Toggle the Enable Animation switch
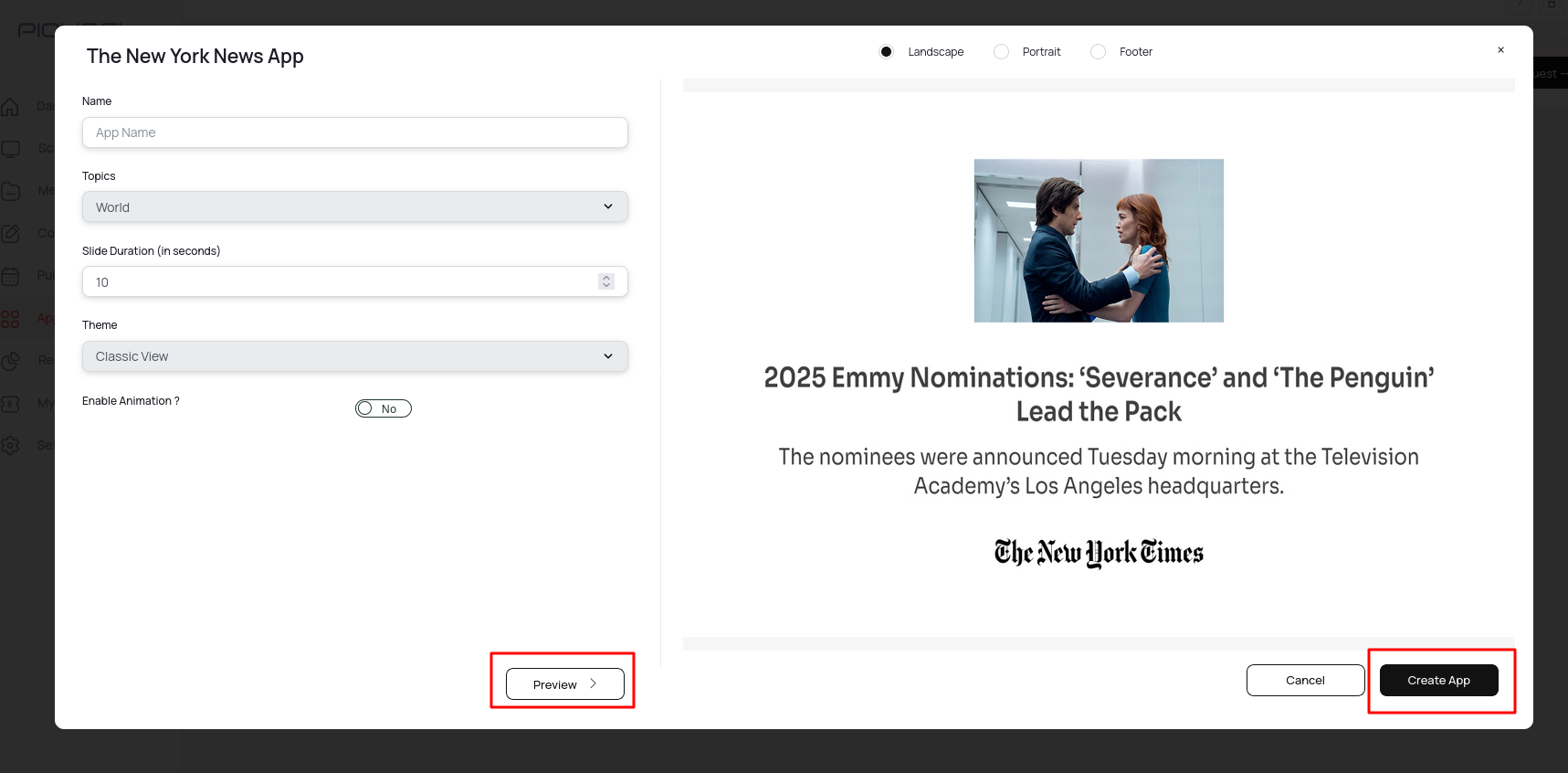Screen dimensions: 1568x773 [384, 408]
